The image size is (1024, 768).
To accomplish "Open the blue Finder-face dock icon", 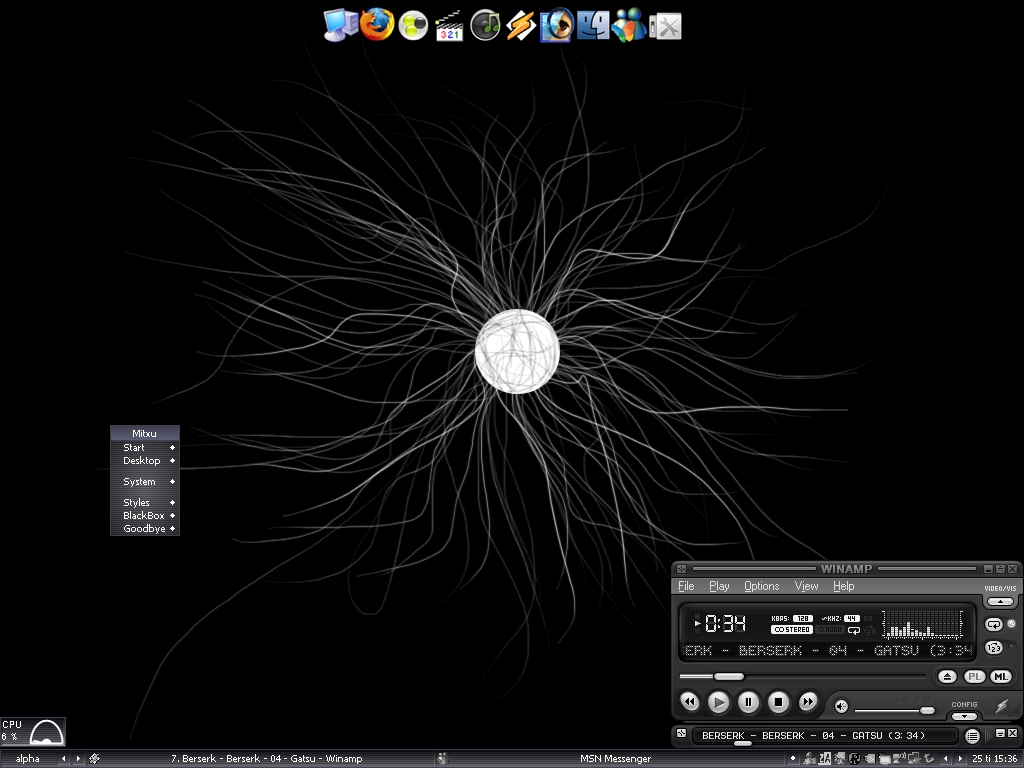I will pos(593,25).
